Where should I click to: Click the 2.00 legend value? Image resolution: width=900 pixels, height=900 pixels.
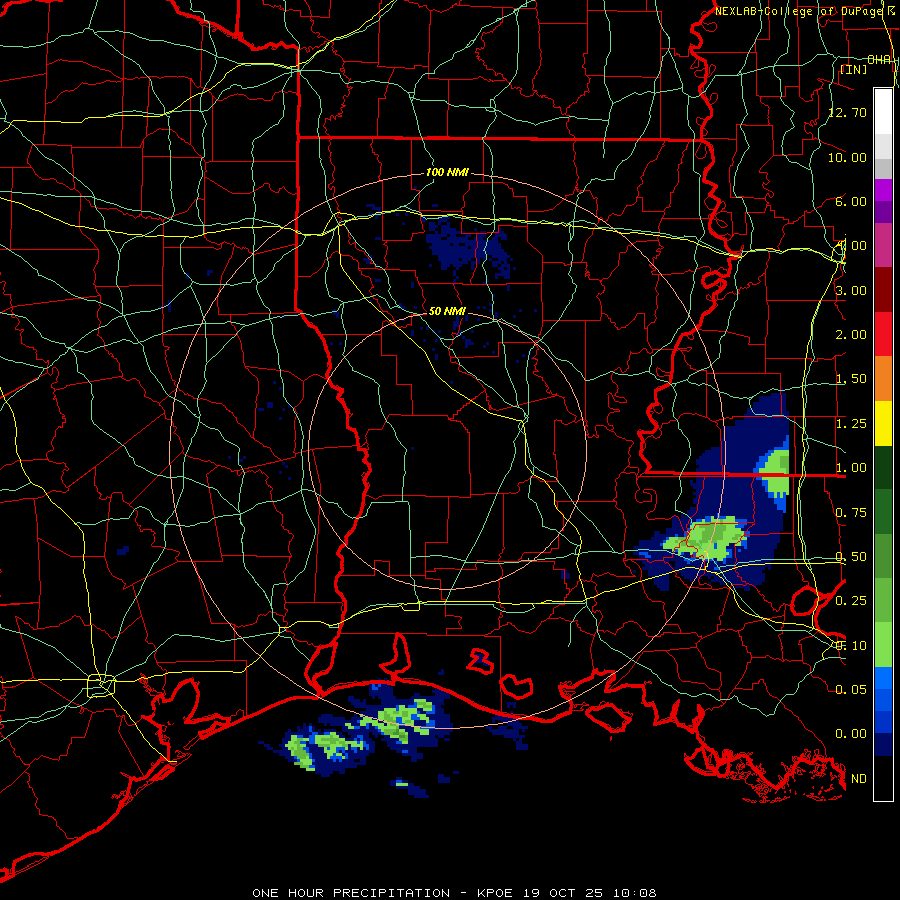851,335
